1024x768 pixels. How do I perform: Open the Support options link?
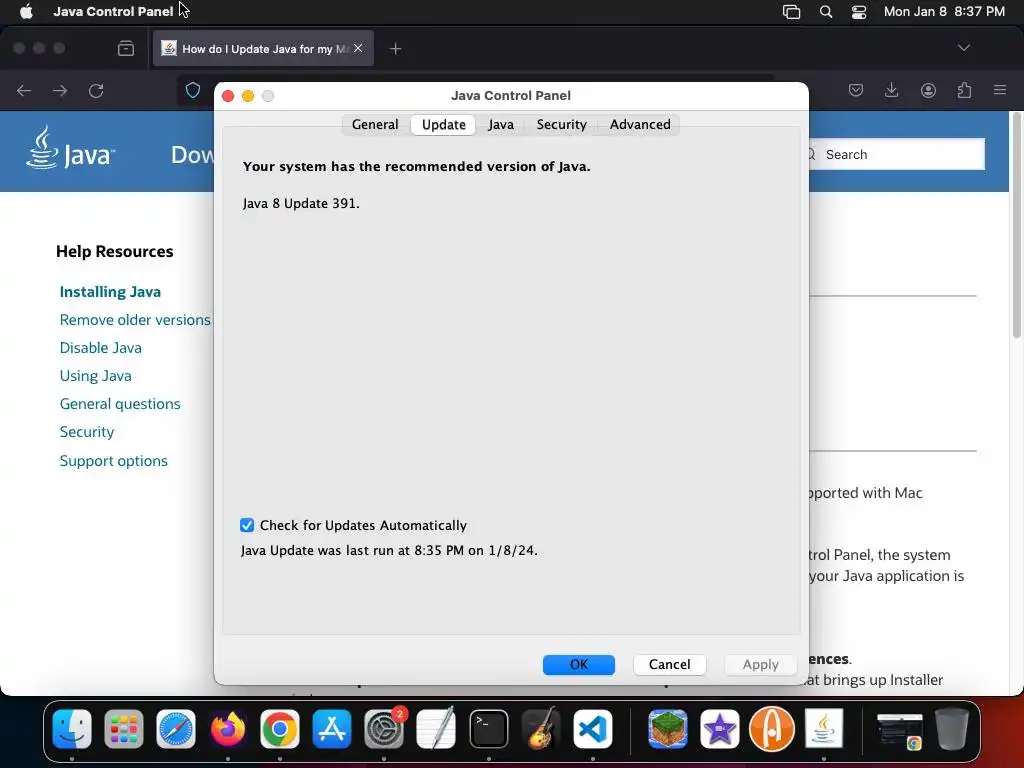(114, 461)
